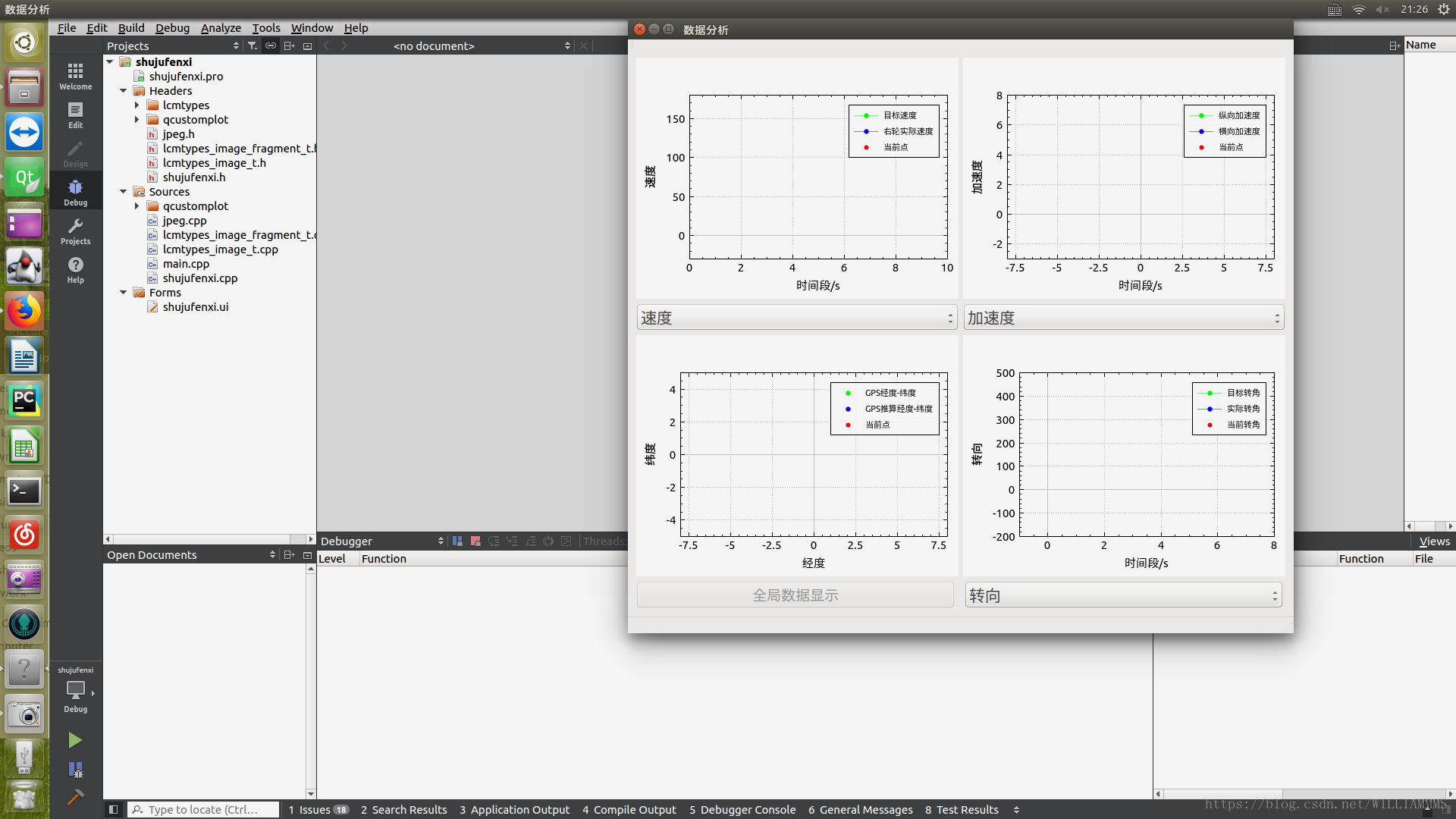
Task: Switch to Edit mode icon
Action: pos(75,115)
